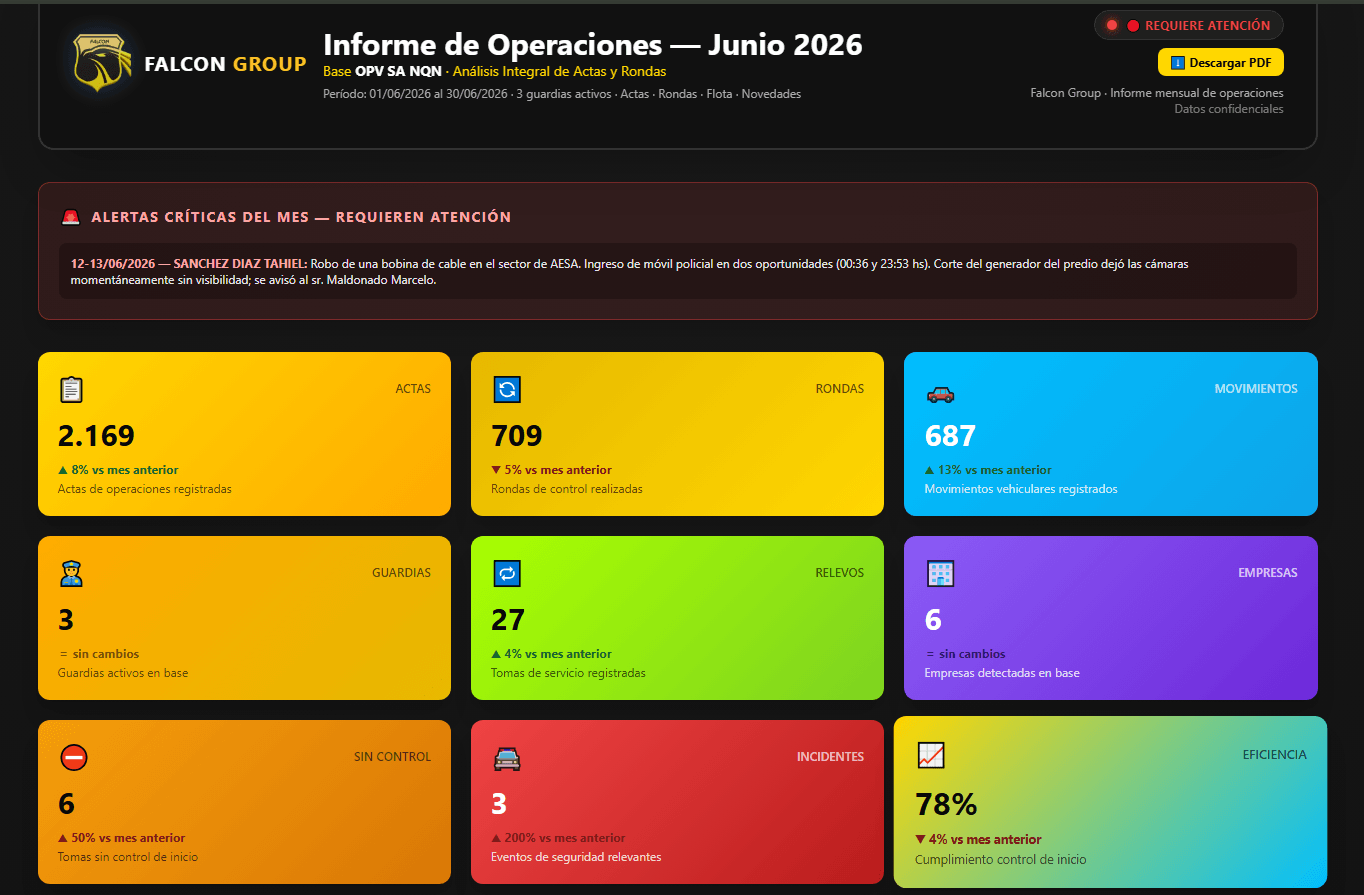
Task: Select the value 27 on the RELEVOS card
Action: [508, 620]
